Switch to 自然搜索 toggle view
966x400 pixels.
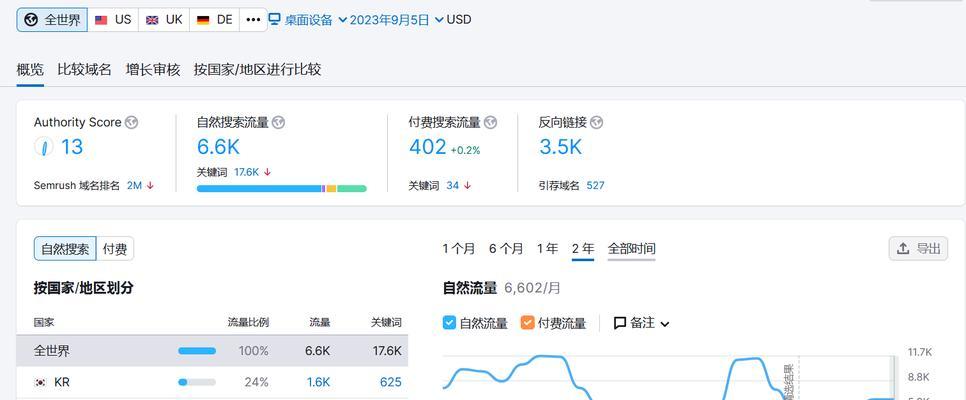[x=65, y=249]
